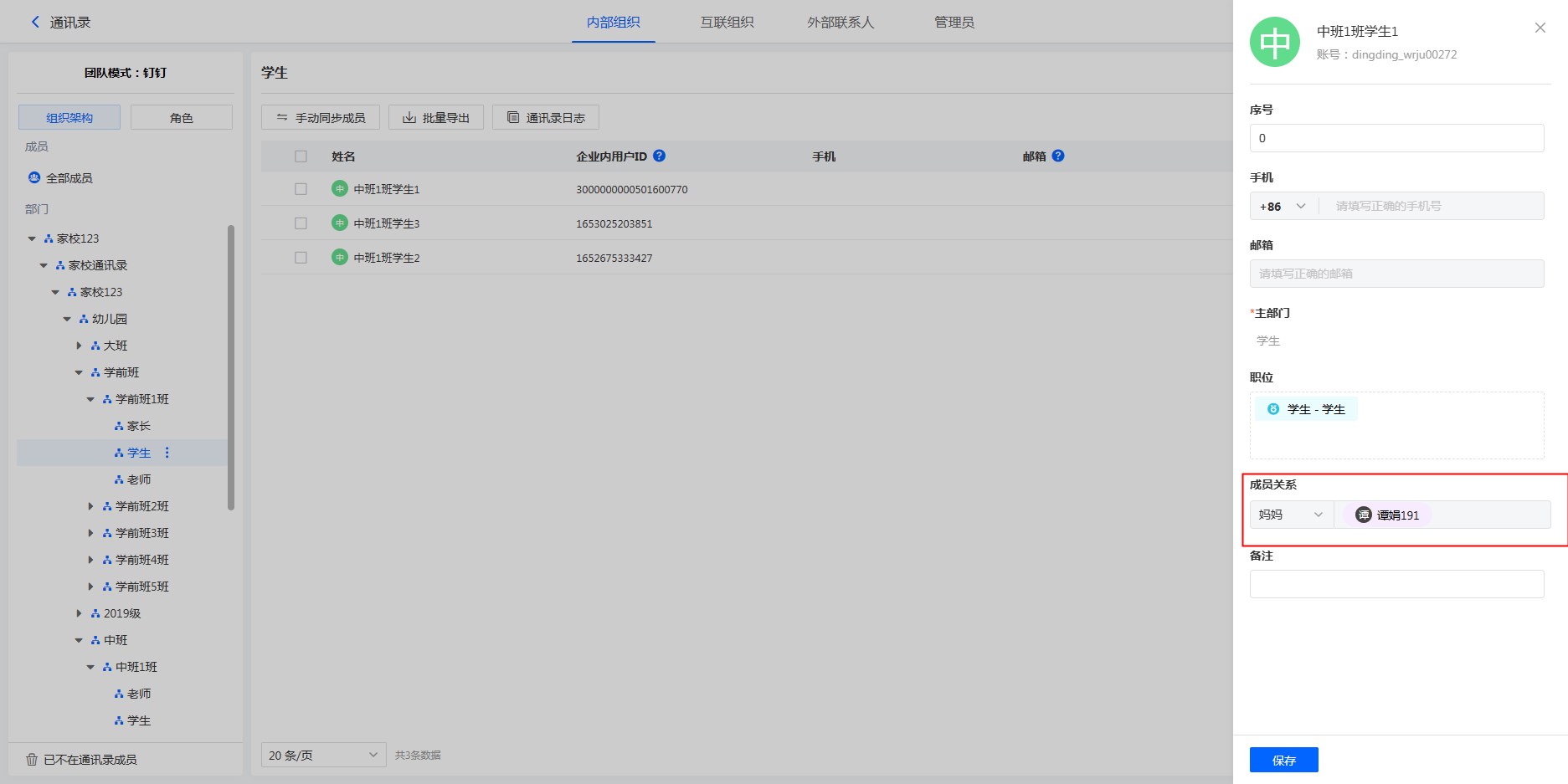Click the 批量导出 button

(435, 118)
